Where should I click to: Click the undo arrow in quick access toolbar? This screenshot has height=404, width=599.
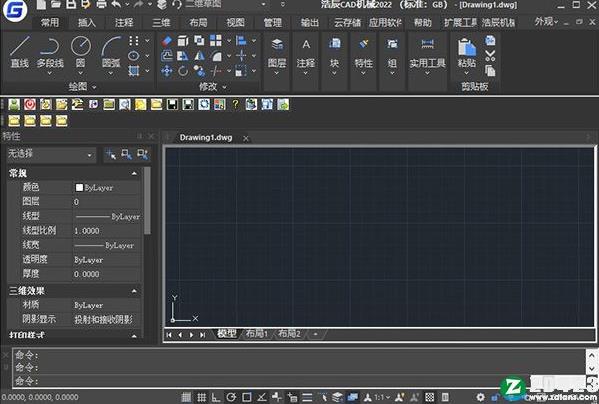click(x=117, y=4)
